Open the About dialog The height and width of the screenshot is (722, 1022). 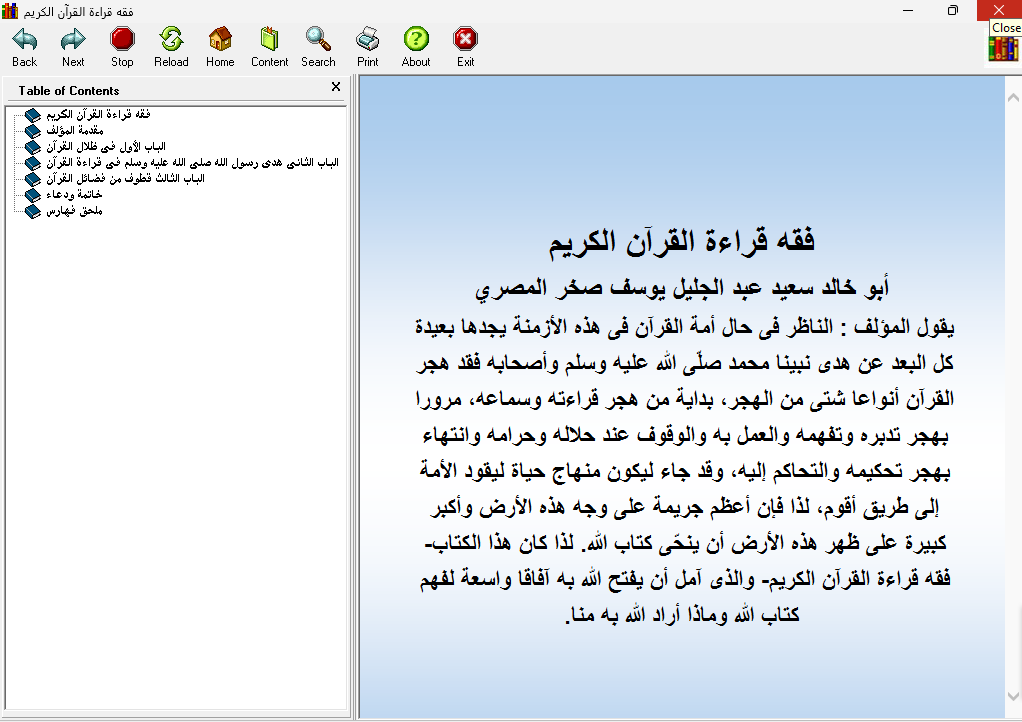(416, 47)
